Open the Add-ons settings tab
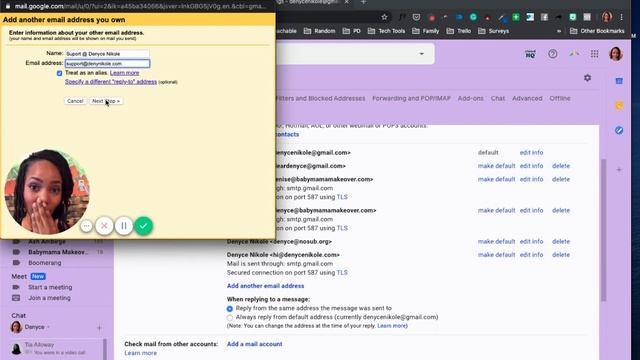 point(471,98)
